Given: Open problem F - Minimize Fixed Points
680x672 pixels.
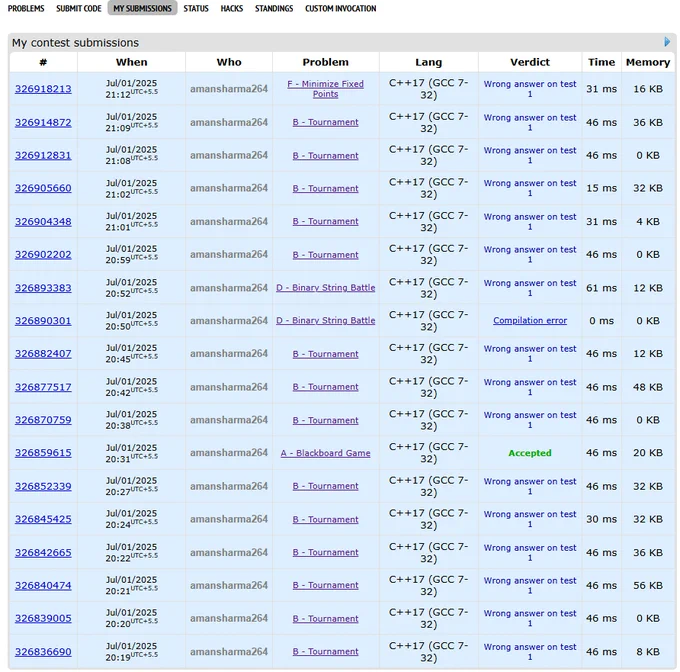Looking at the screenshot, I should click(326, 89).
